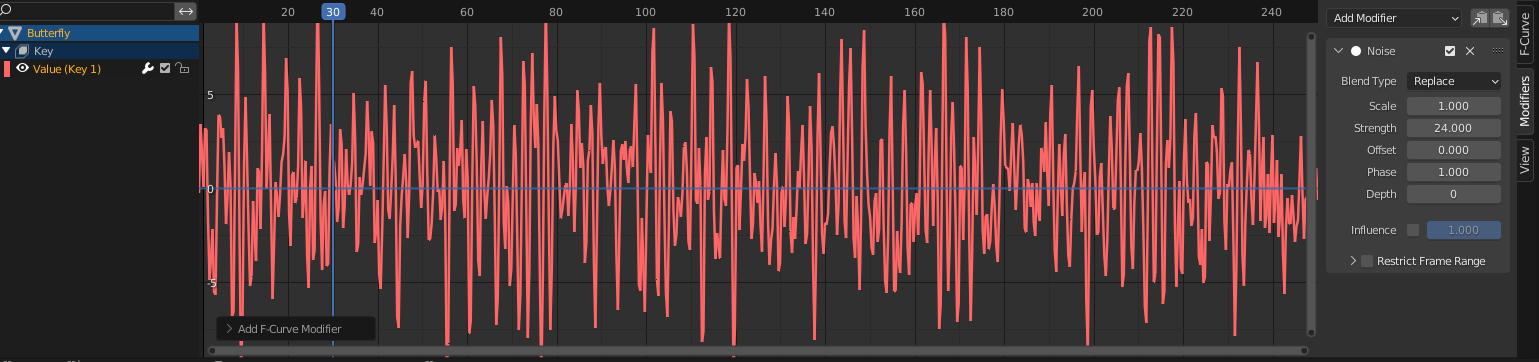Click the Phase value field
This screenshot has height=362, width=1539.
1454,172
